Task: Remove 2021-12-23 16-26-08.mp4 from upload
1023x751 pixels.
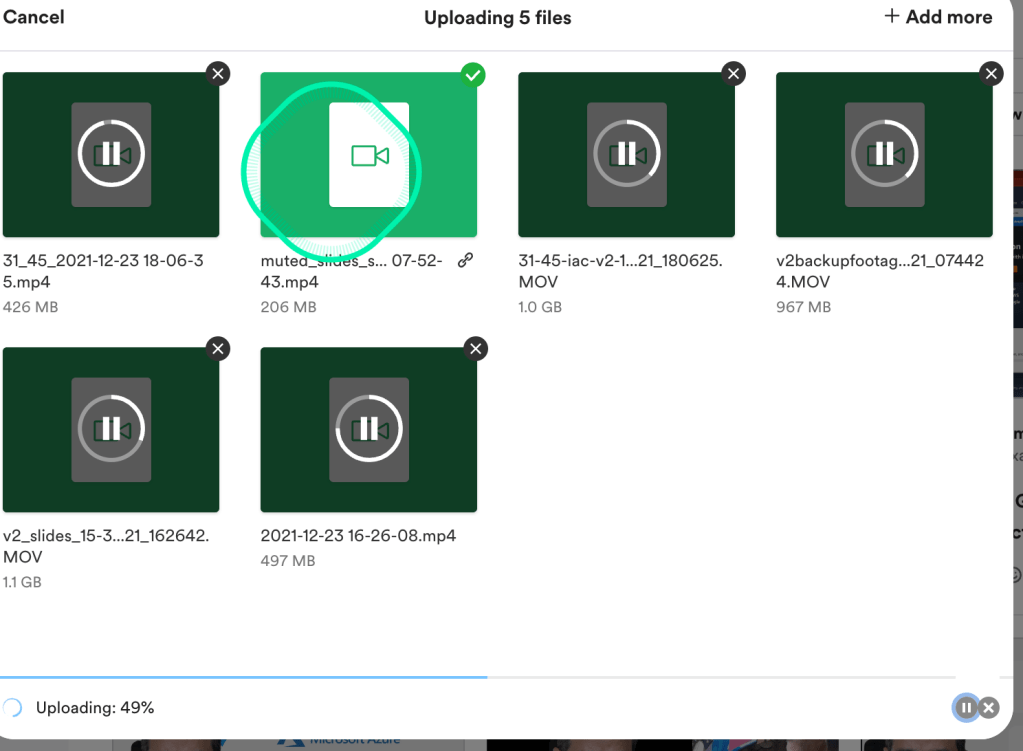Action: [476, 349]
